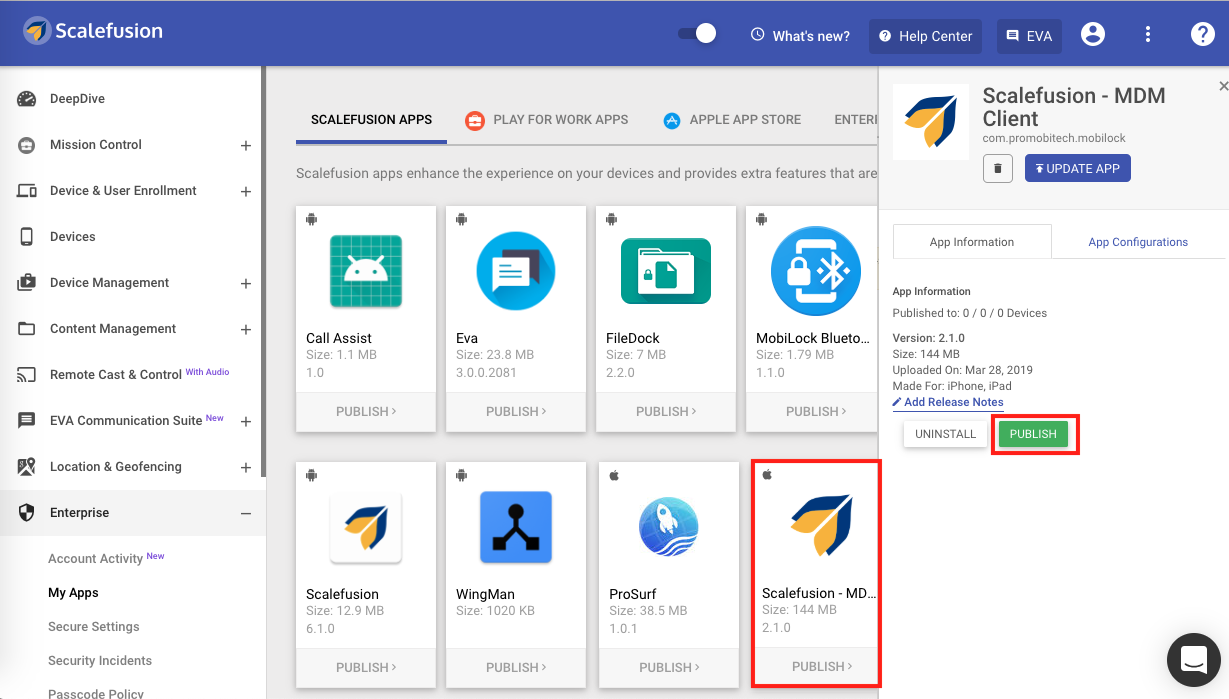Switch to App Configurations tab

click(1138, 242)
